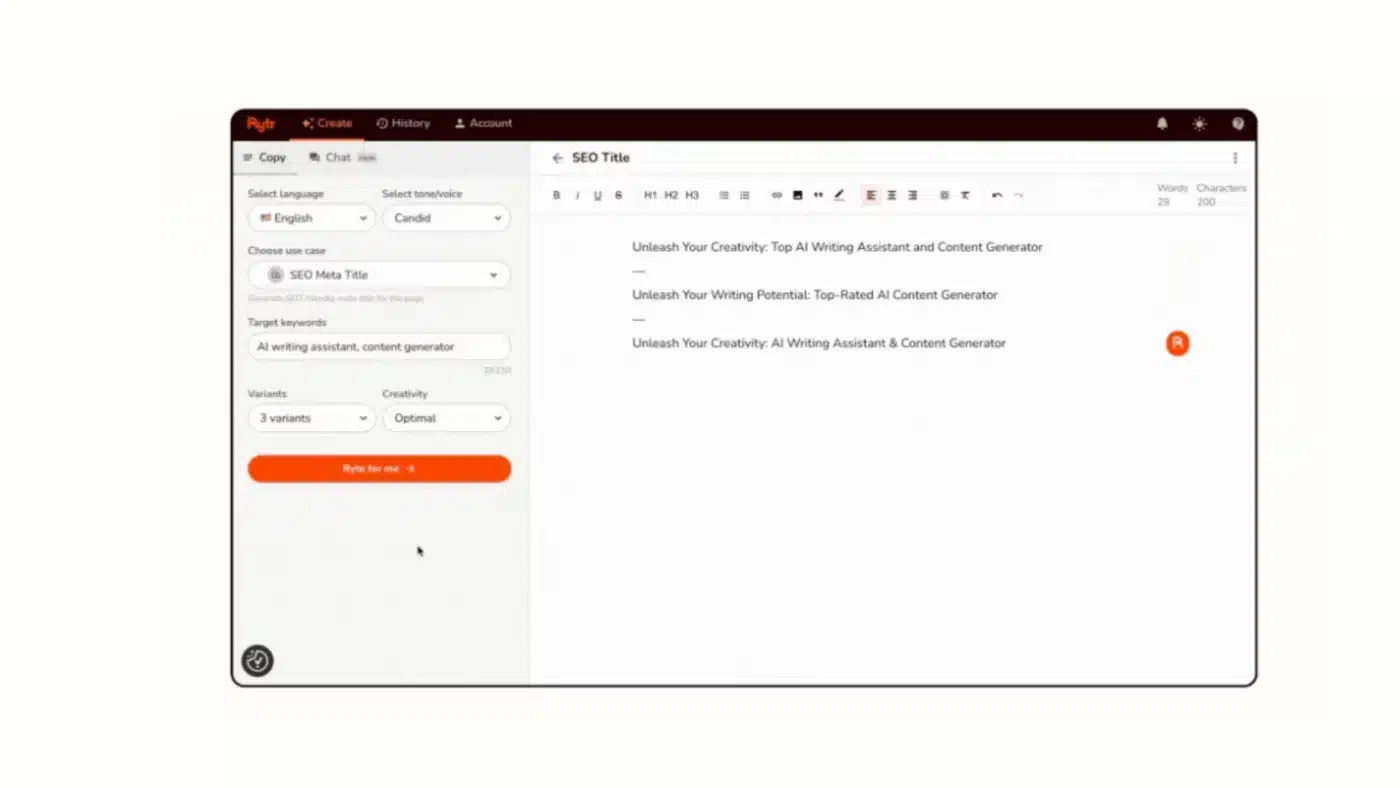Screen dimensions: 1400x788
Task: Open help with the question mark icon
Action: (1238, 124)
